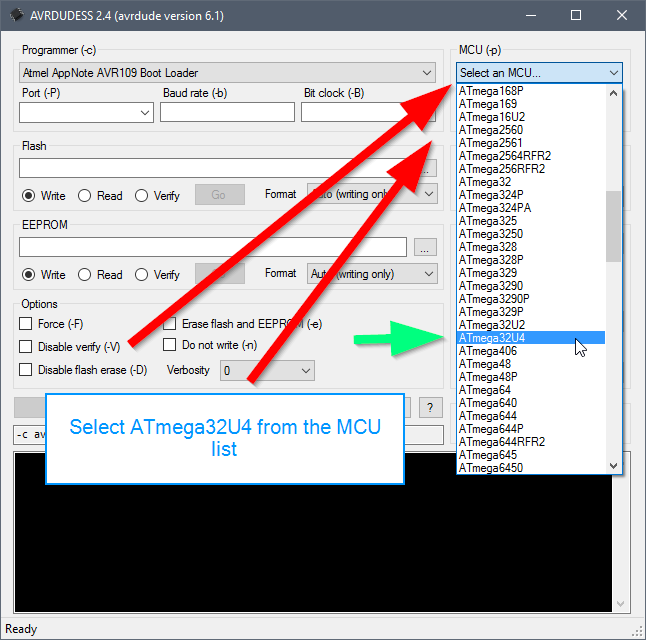Viewport: 646px width, 640px height.
Task: Select ATmega3290 in the MCU list
Action: [x=531, y=286]
